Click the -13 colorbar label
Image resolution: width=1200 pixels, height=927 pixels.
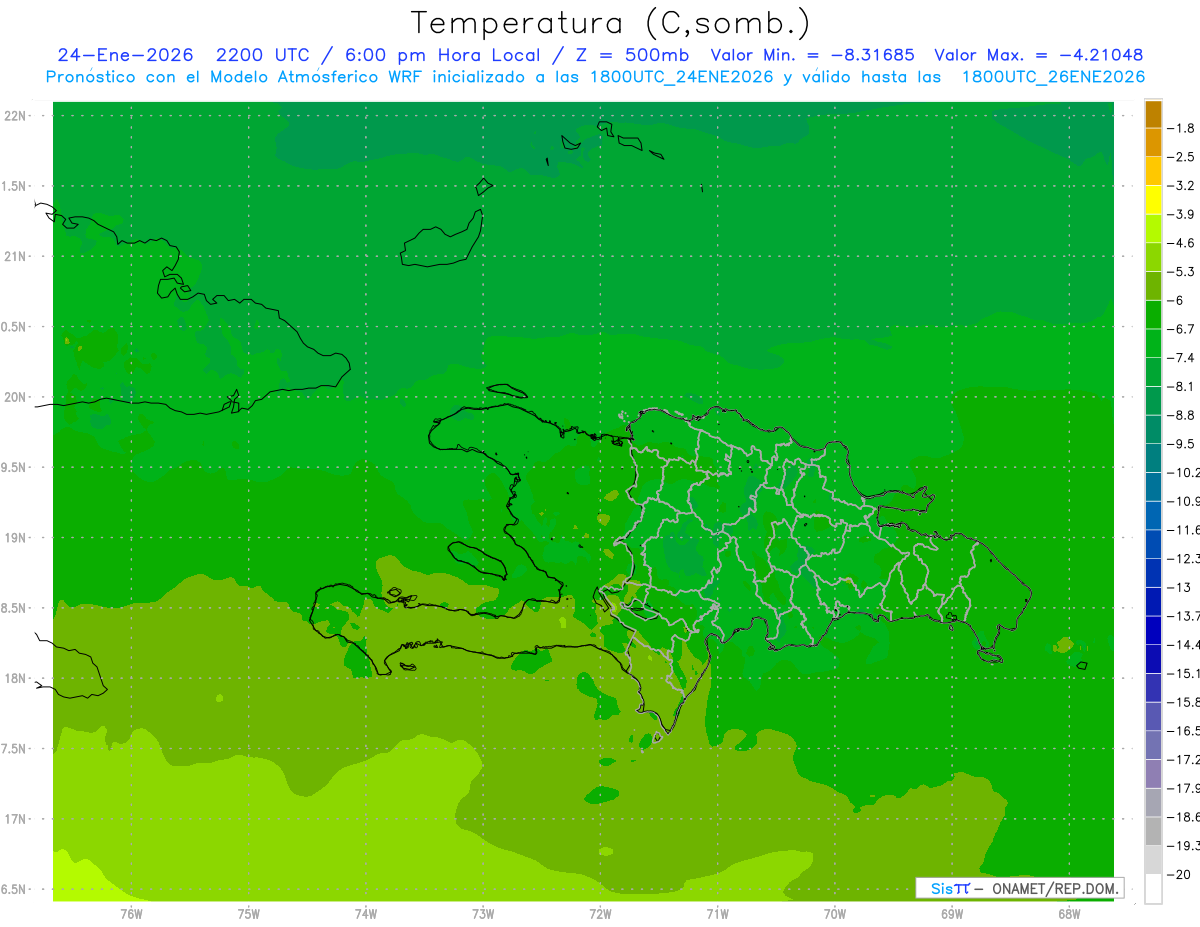pyautogui.click(x=1179, y=587)
